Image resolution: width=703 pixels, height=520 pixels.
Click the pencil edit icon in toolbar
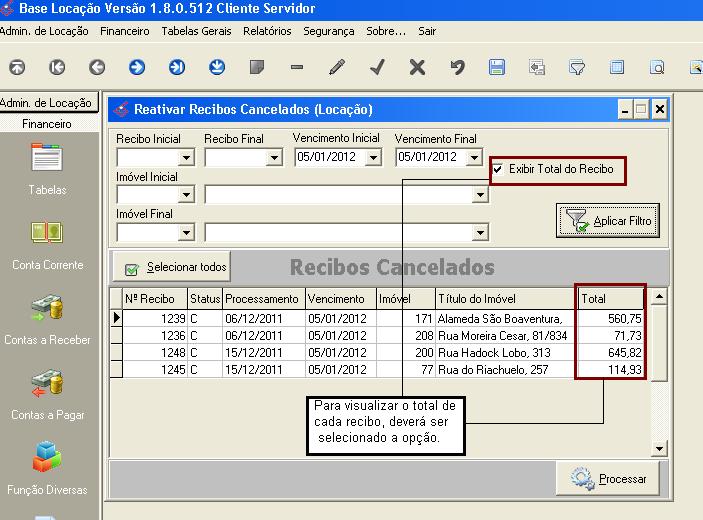pyautogui.click(x=337, y=68)
